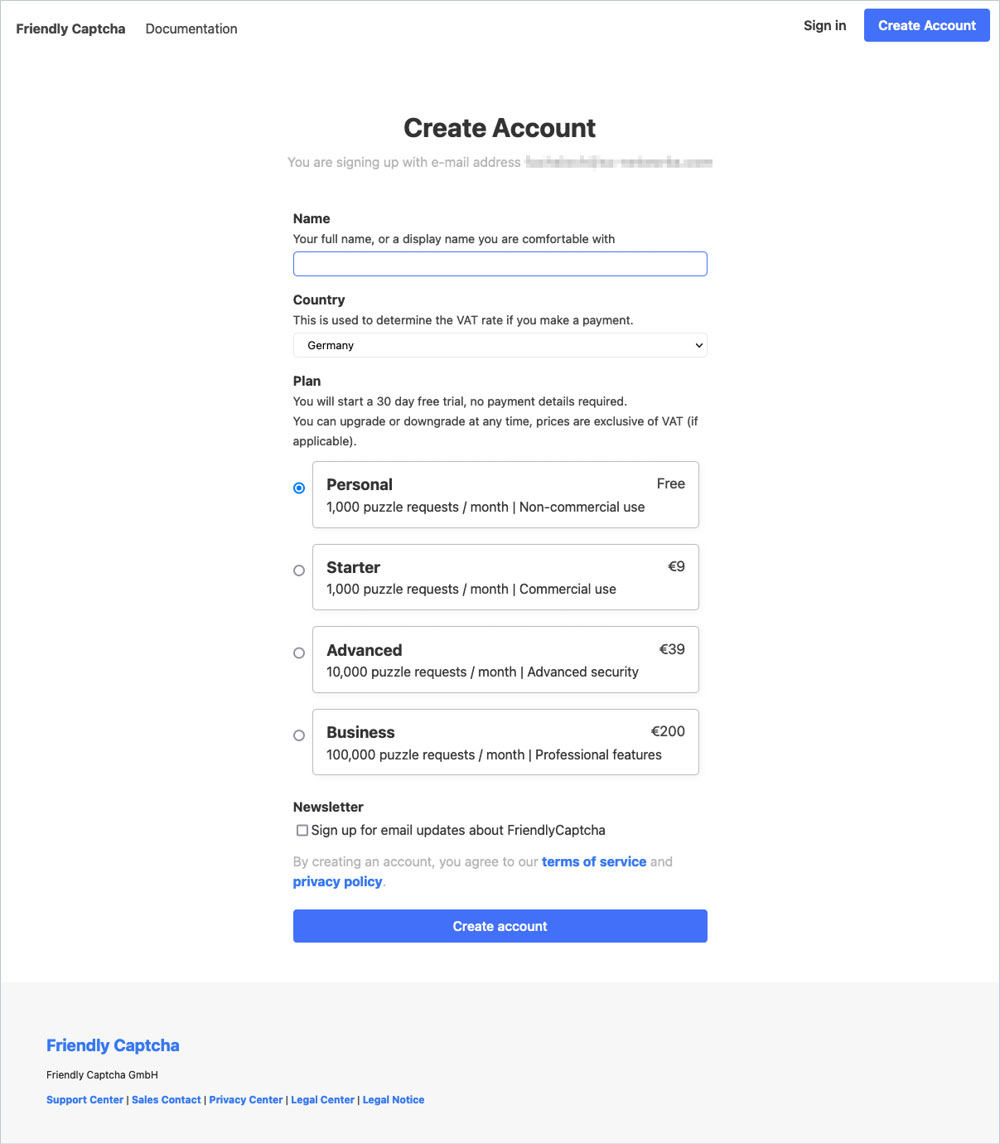Viewport: 1000px width, 1144px height.
Task: Open the privacy policy link
Action: (x=337, y=882)
